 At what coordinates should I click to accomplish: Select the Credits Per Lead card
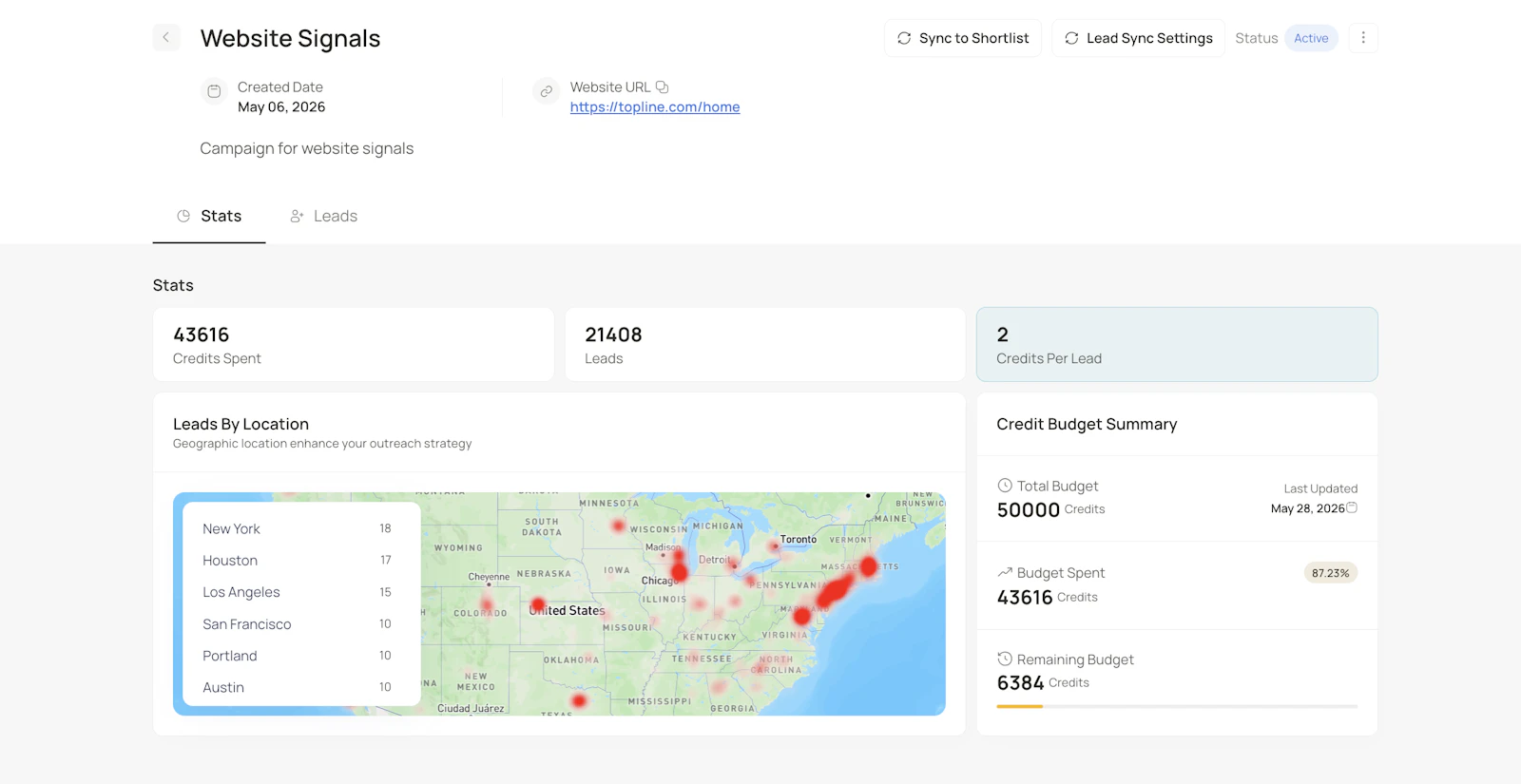tap(1177, 345)
